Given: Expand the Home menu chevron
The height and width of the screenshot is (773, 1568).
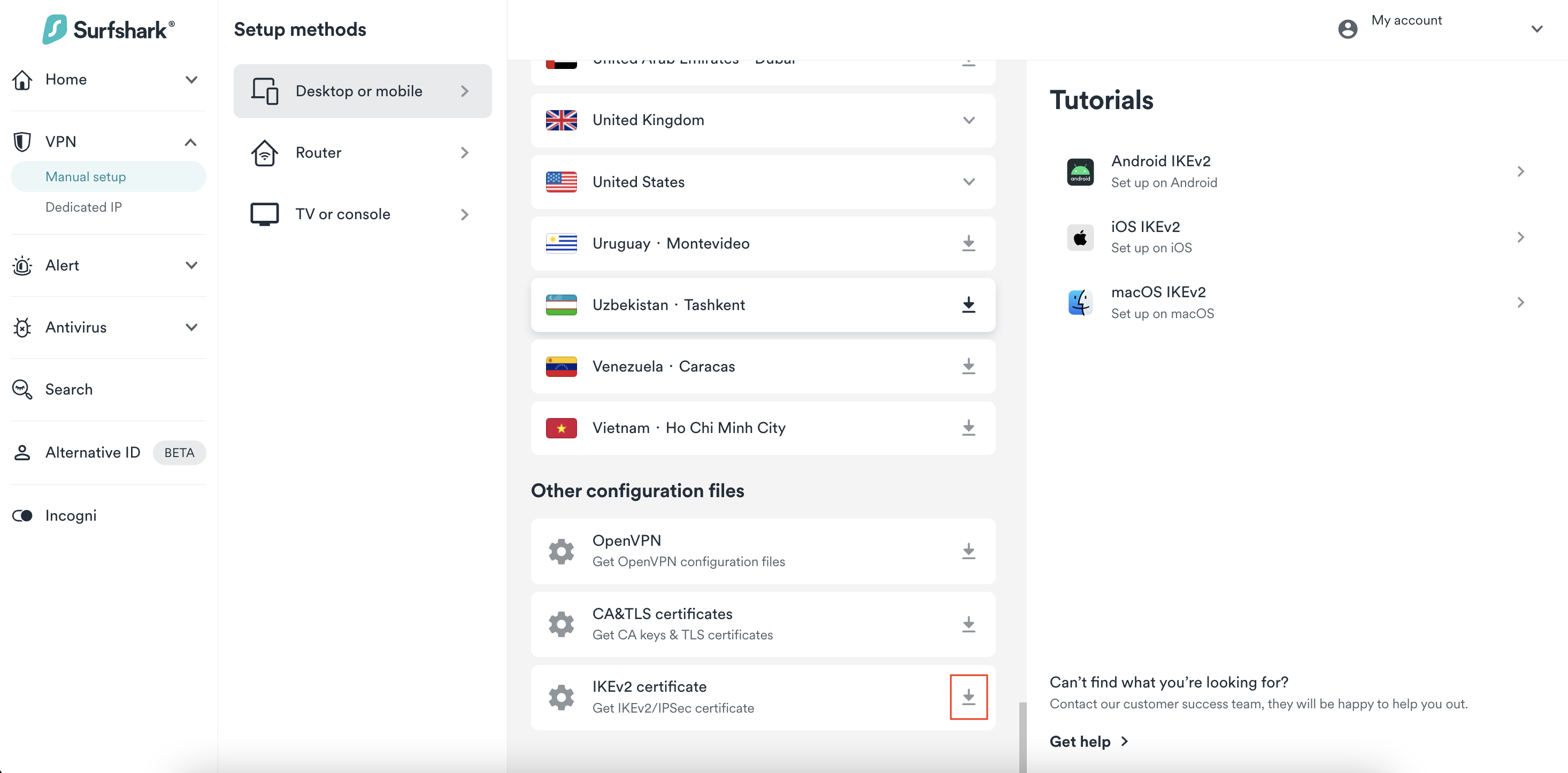Looking at the screenshot, I should pyautogui.click(x=191, y=80).
